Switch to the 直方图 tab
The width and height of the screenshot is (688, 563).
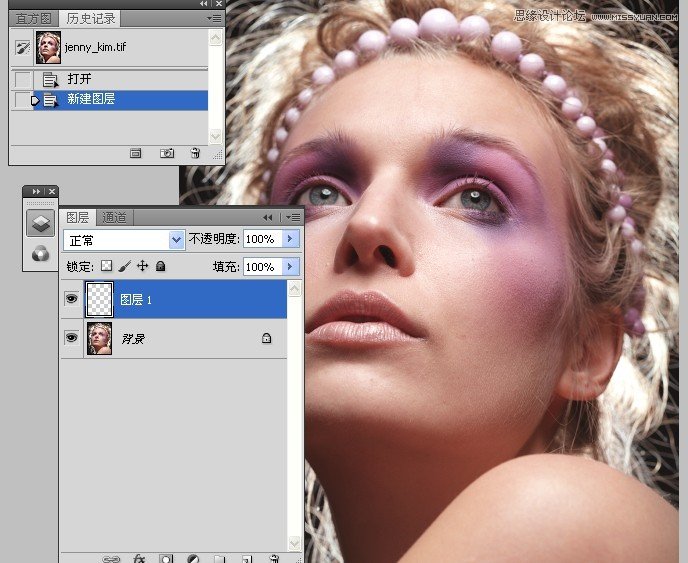pyautogui.click(x=34, y=18)
